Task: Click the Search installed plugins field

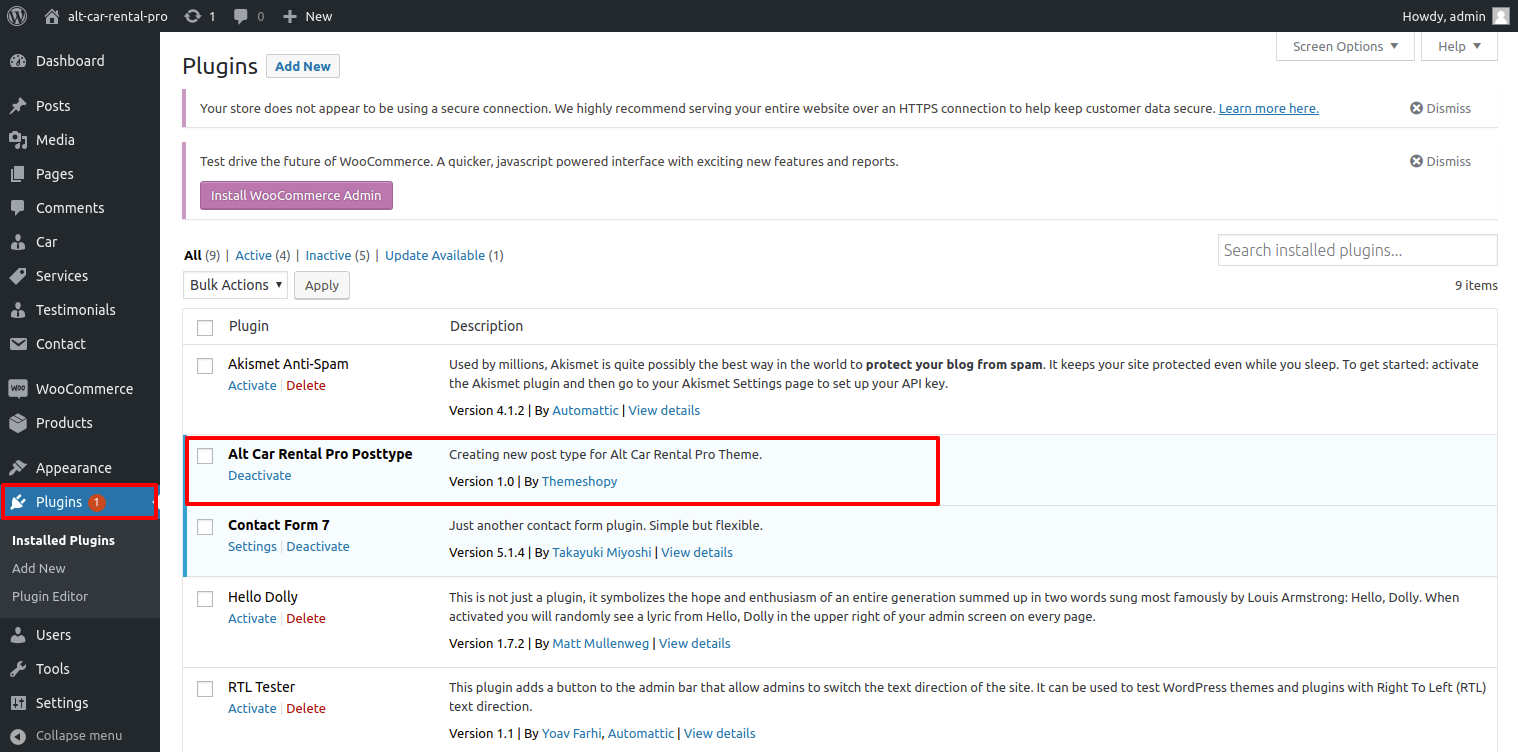Action: pyautogui.click(x=1357, y=250)
